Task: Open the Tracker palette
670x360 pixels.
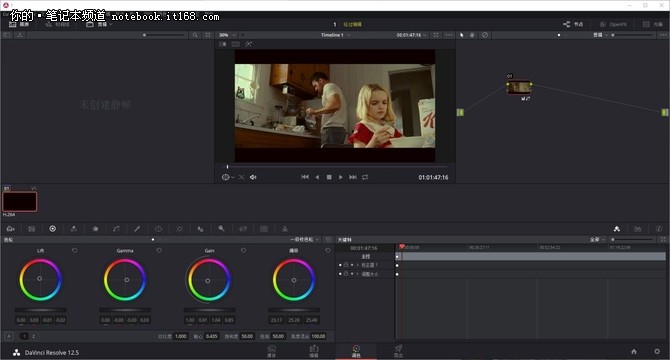Action: click(179, 229)
